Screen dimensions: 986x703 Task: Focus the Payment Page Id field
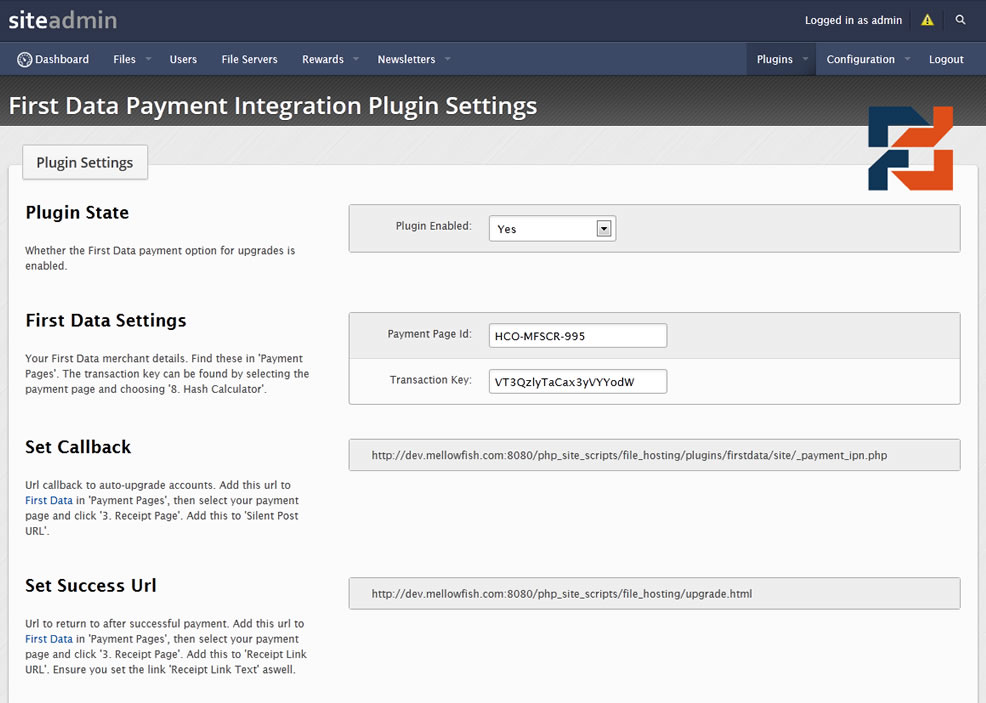click(577, 336)
